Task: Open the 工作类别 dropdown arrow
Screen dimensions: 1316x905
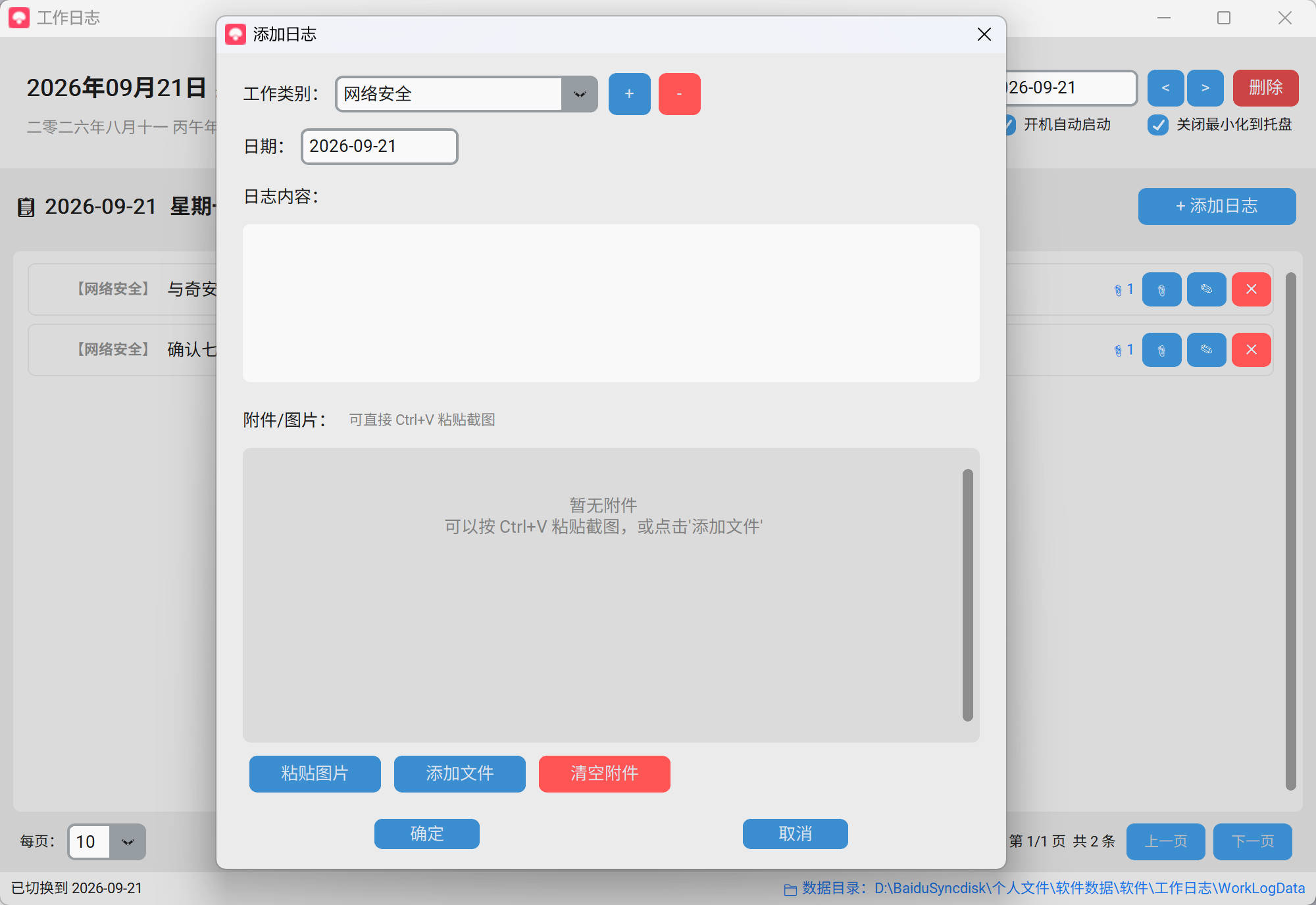Action: pos(579,94)
